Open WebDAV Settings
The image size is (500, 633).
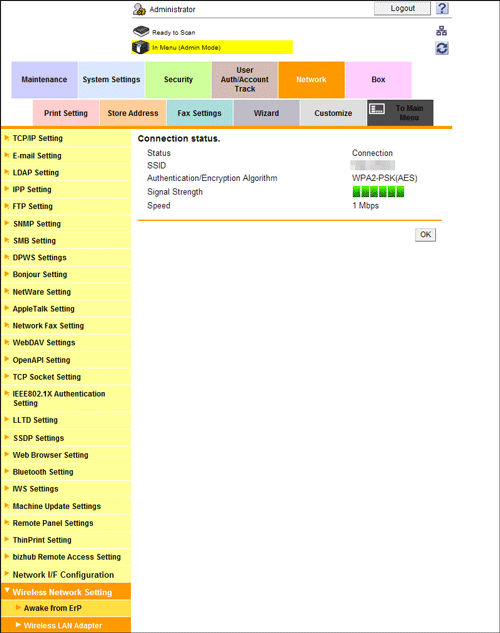pyautogui.click(x=66, y=343)
